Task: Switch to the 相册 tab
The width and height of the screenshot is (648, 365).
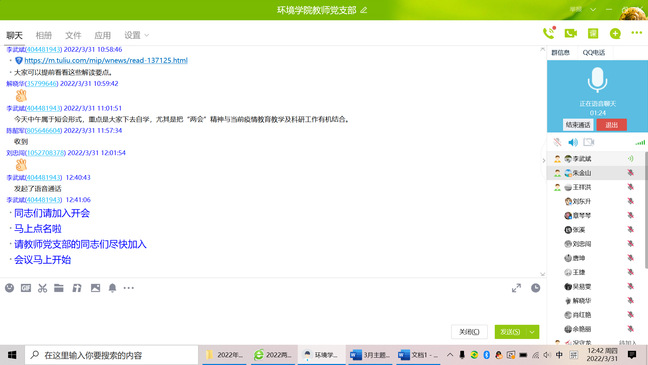Action: coord(44,36)
